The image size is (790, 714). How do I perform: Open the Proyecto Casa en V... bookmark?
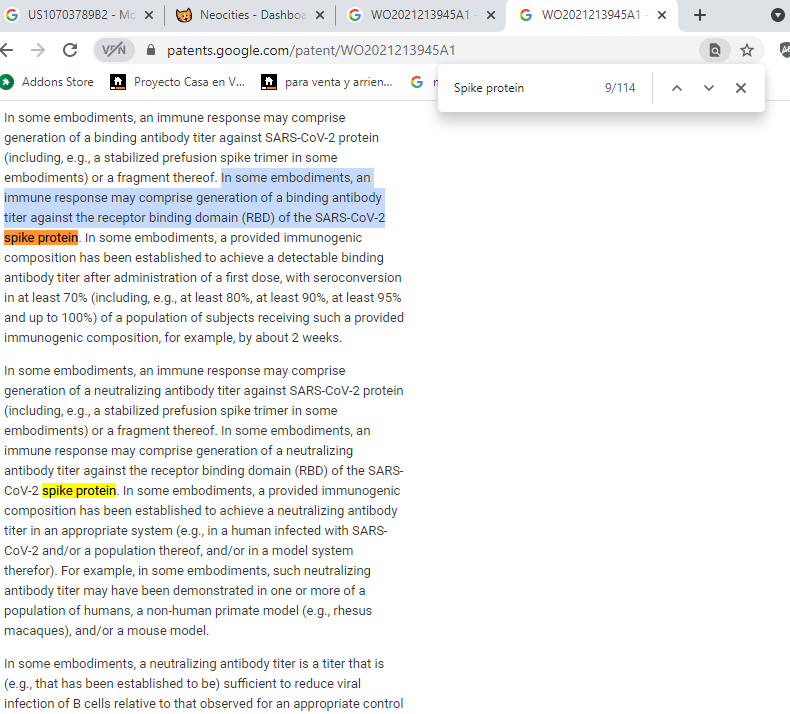178,82
